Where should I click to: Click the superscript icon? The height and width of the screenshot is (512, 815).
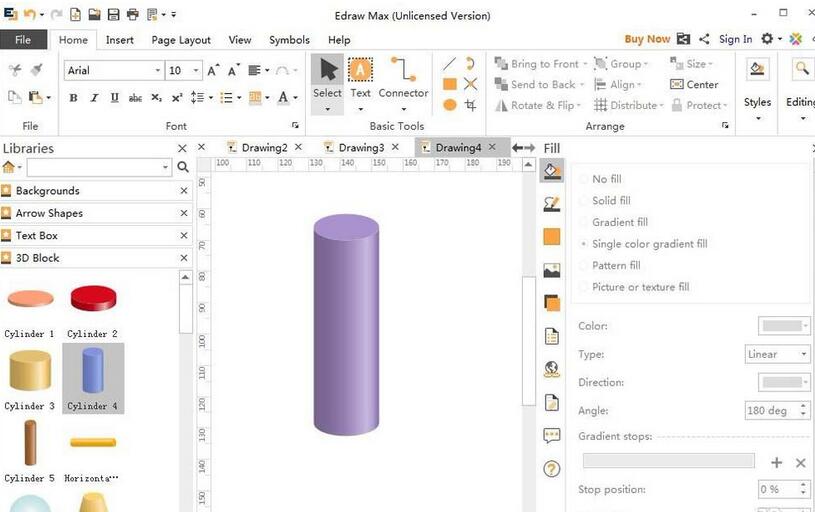tap(177, 98)
